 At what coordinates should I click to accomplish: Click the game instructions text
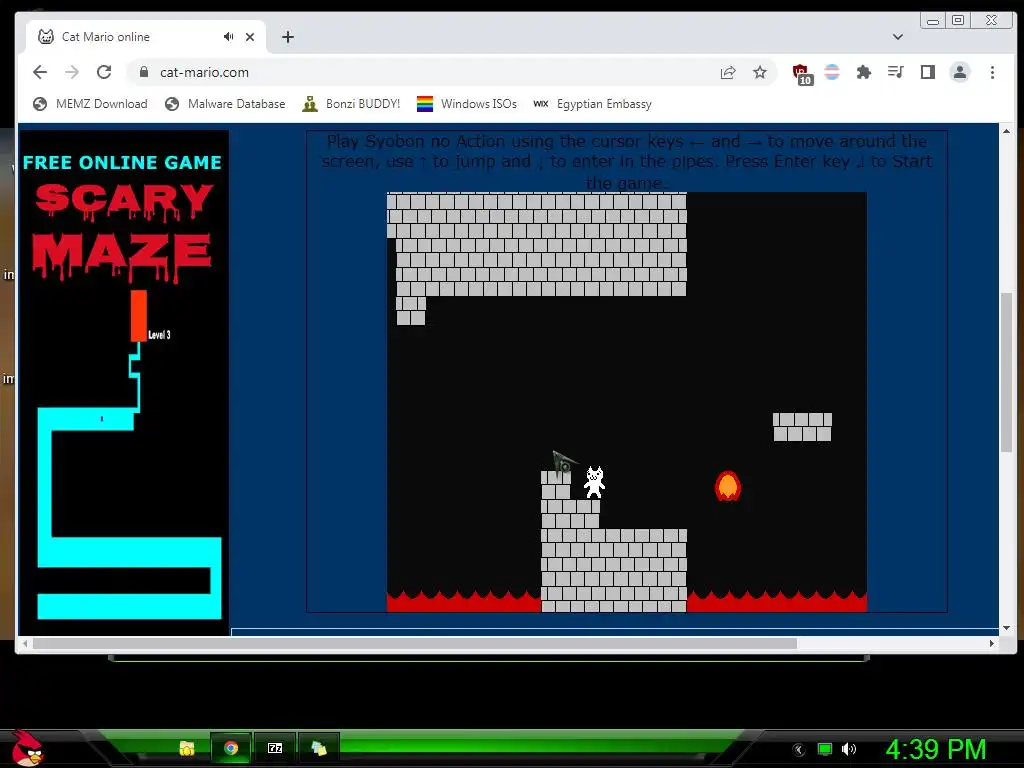click(x=626, y=161)
